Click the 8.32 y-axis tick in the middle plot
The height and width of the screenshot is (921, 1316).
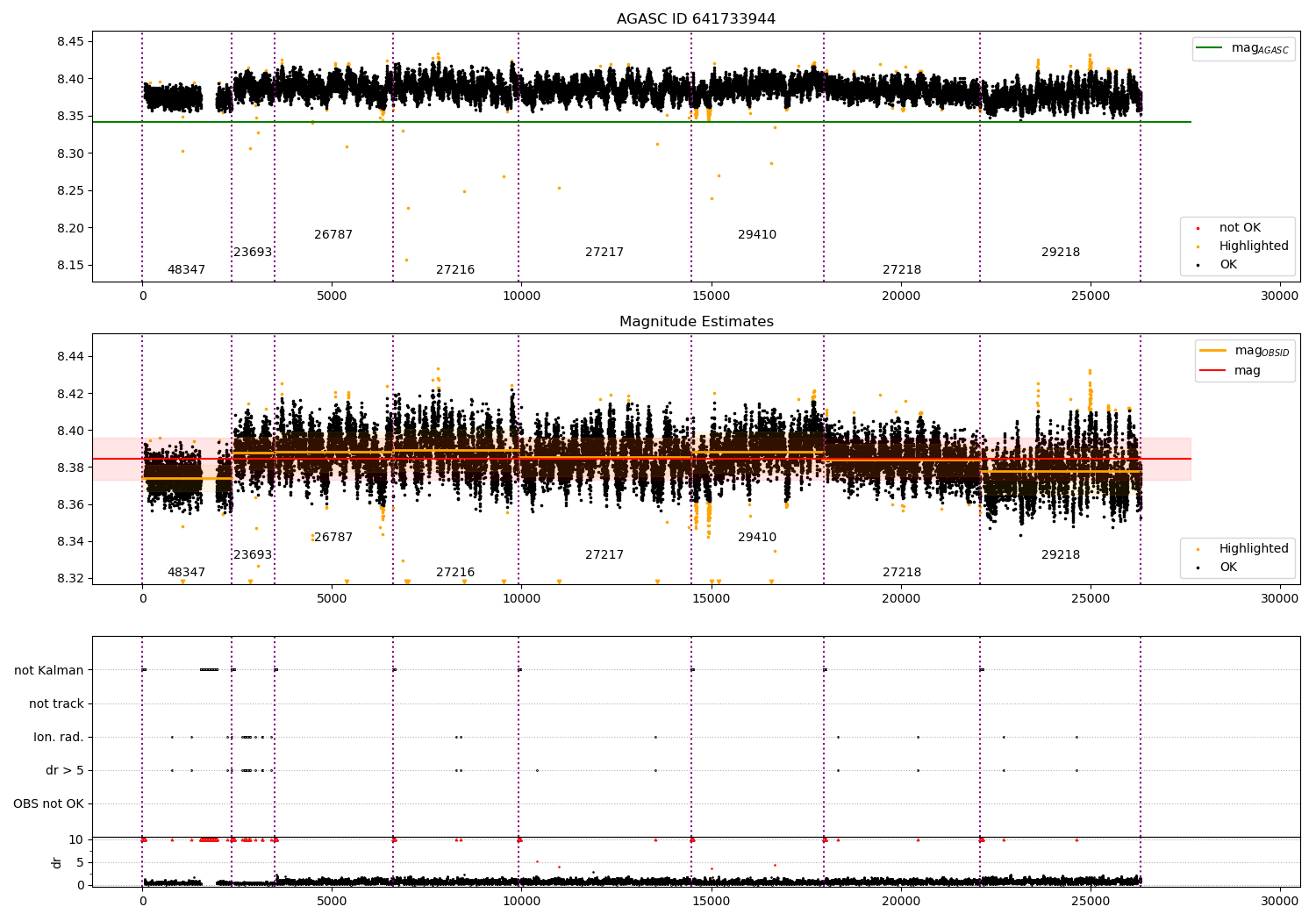69,579
